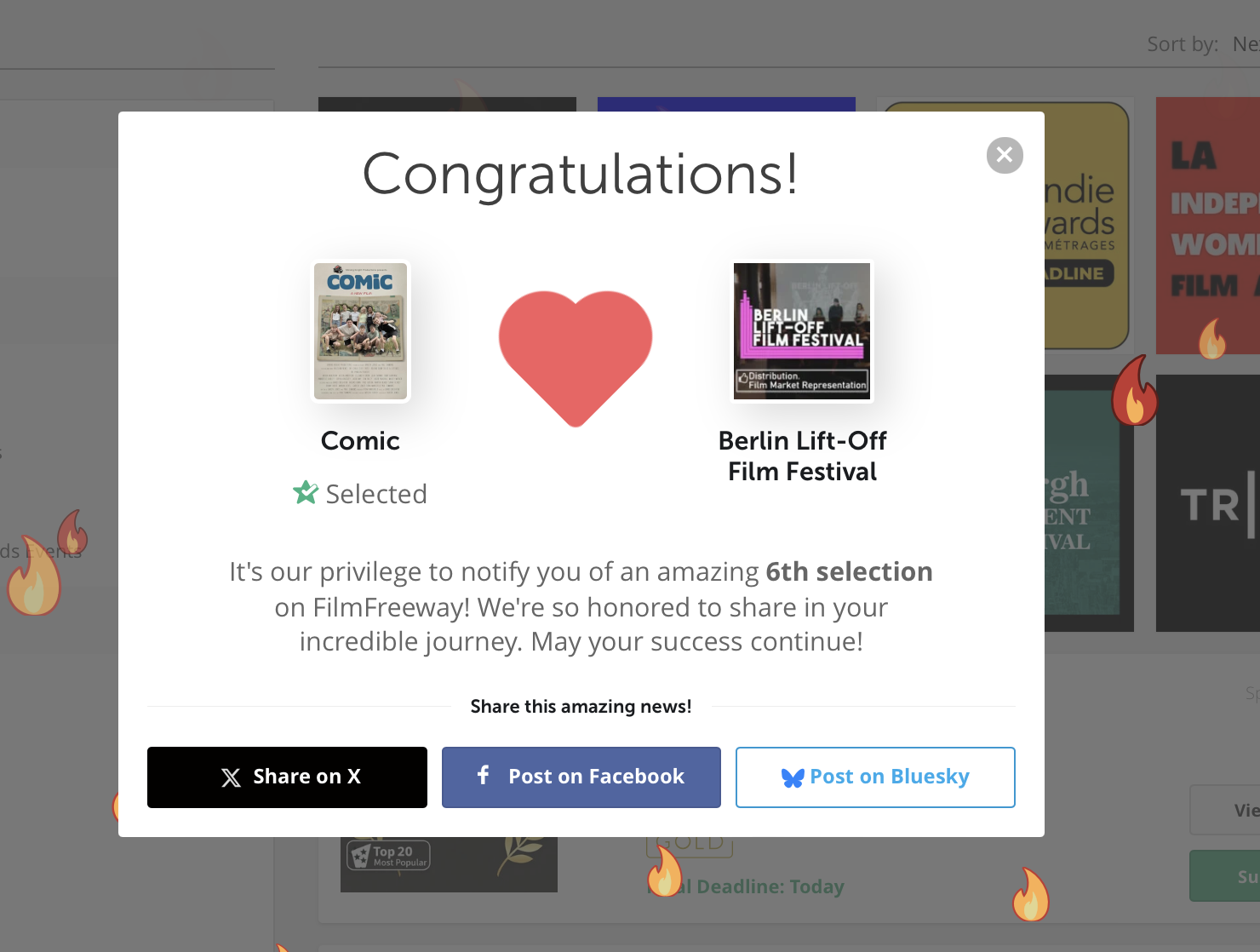Open the Berlin Lift-Off Film Festival name link
The height and width of the screenshot is (952, 1260).
802,456
